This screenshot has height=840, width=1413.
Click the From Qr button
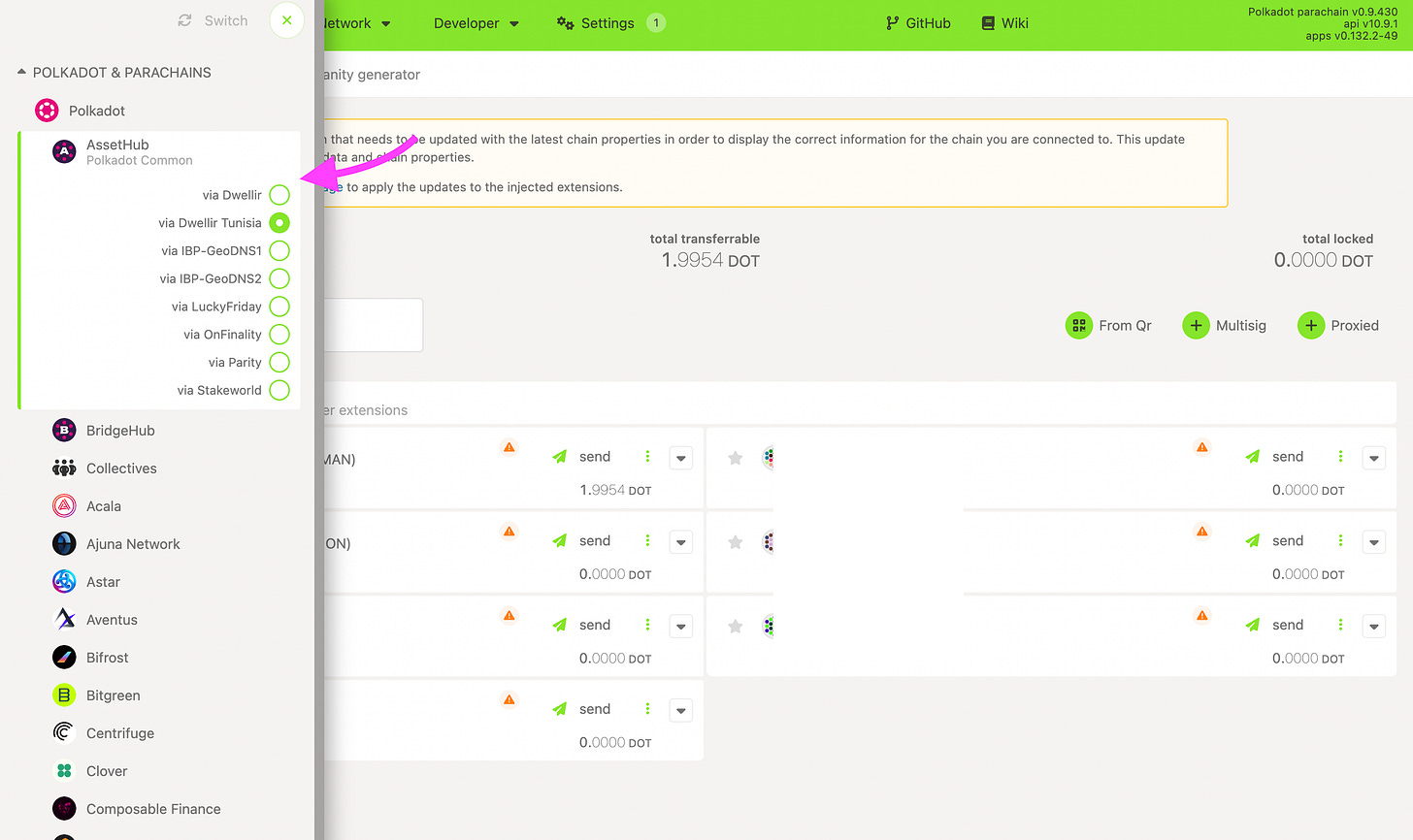[1108, 326]
